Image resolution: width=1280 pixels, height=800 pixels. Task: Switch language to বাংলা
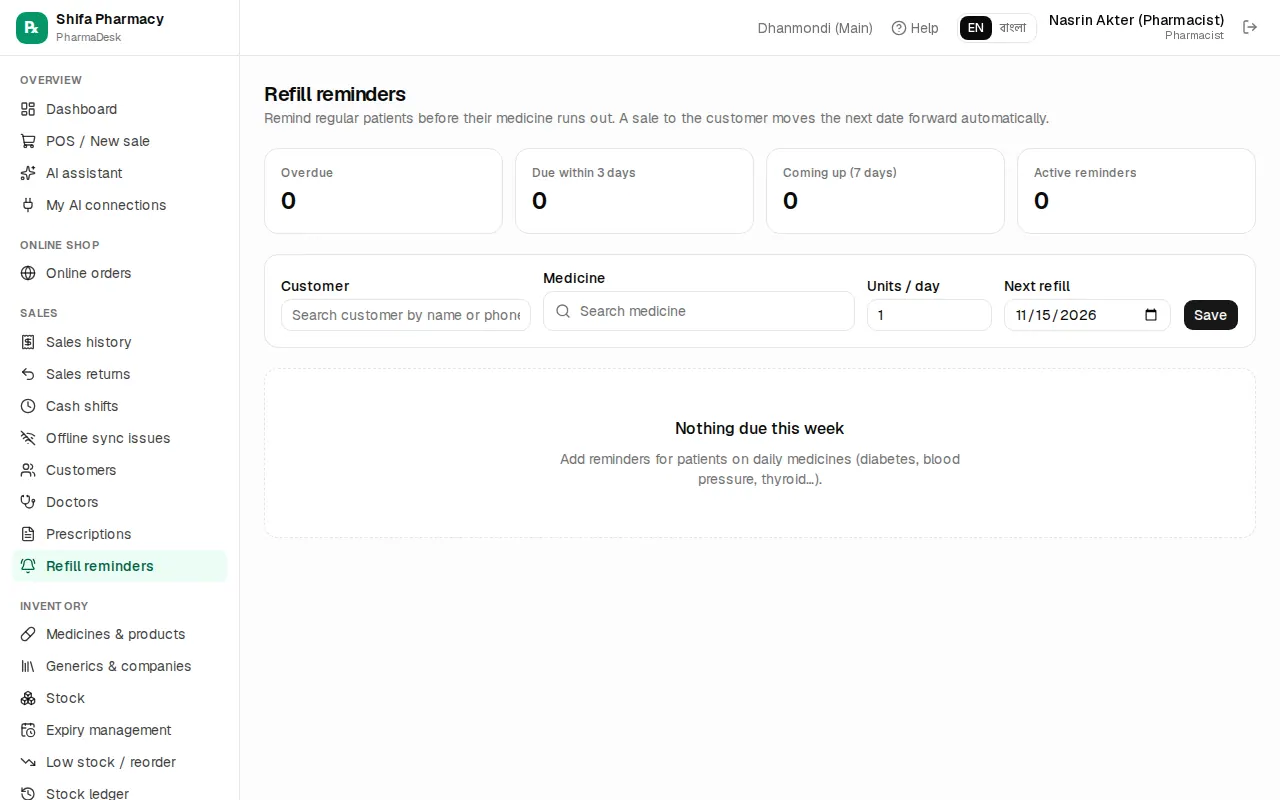1013,28
